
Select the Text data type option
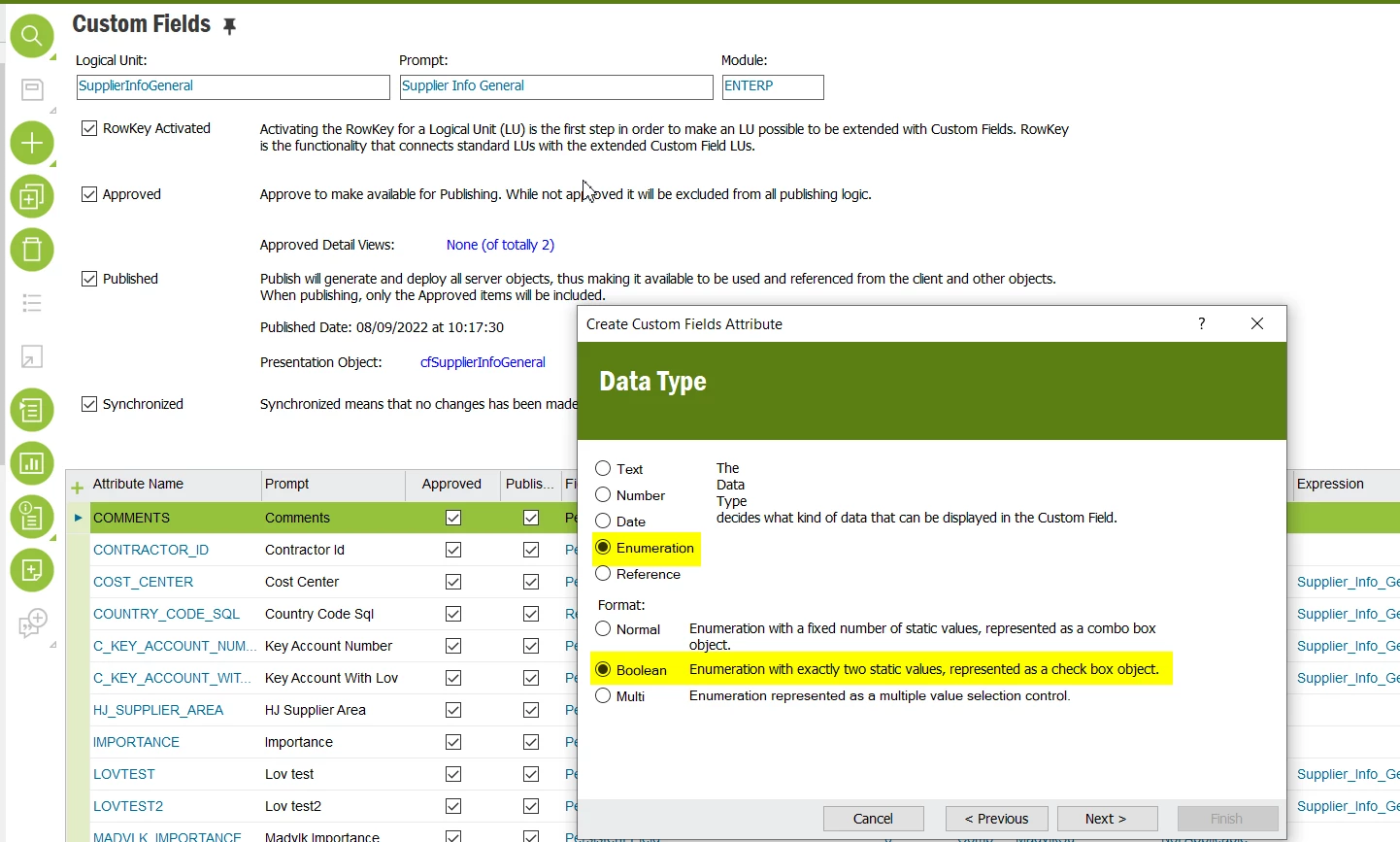coord(603,468)
